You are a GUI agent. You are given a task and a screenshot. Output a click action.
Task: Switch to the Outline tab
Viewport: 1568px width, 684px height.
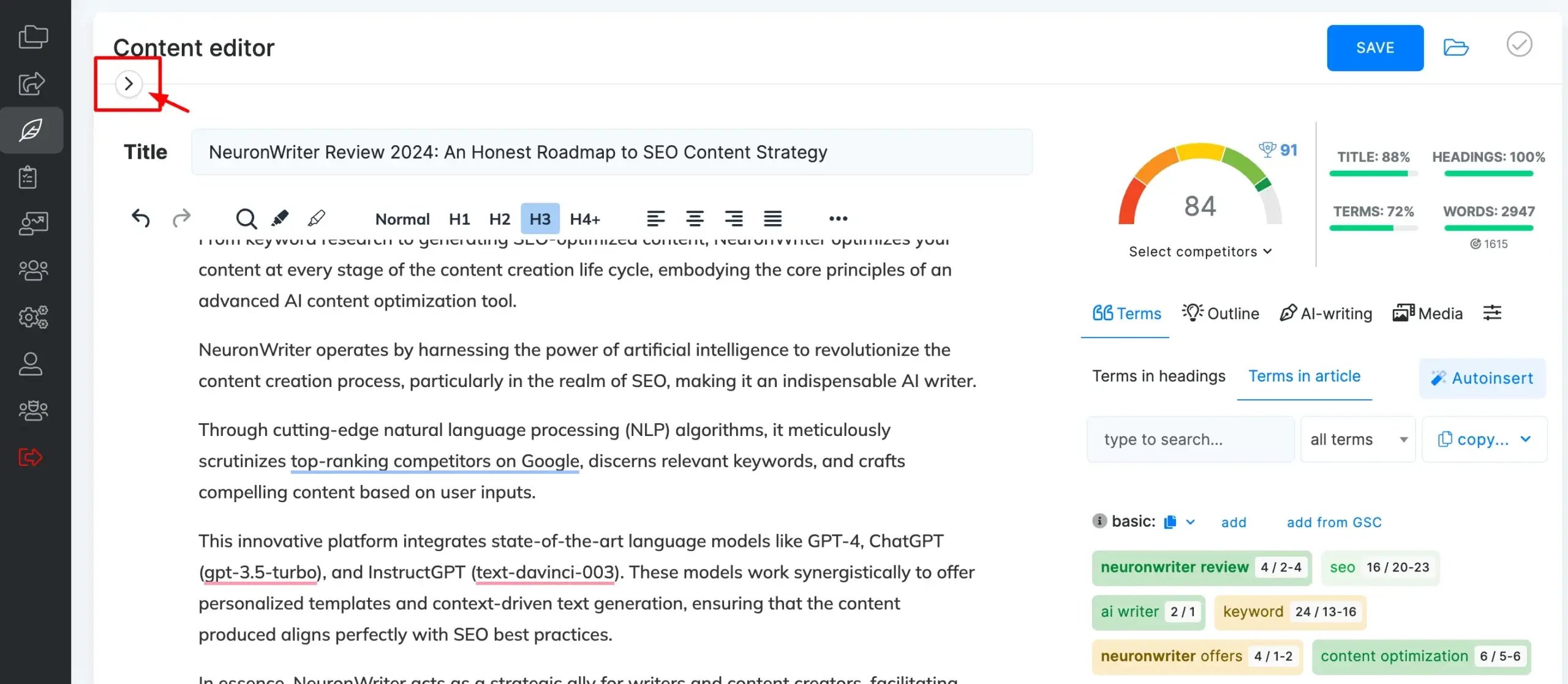coord(1221,314)
